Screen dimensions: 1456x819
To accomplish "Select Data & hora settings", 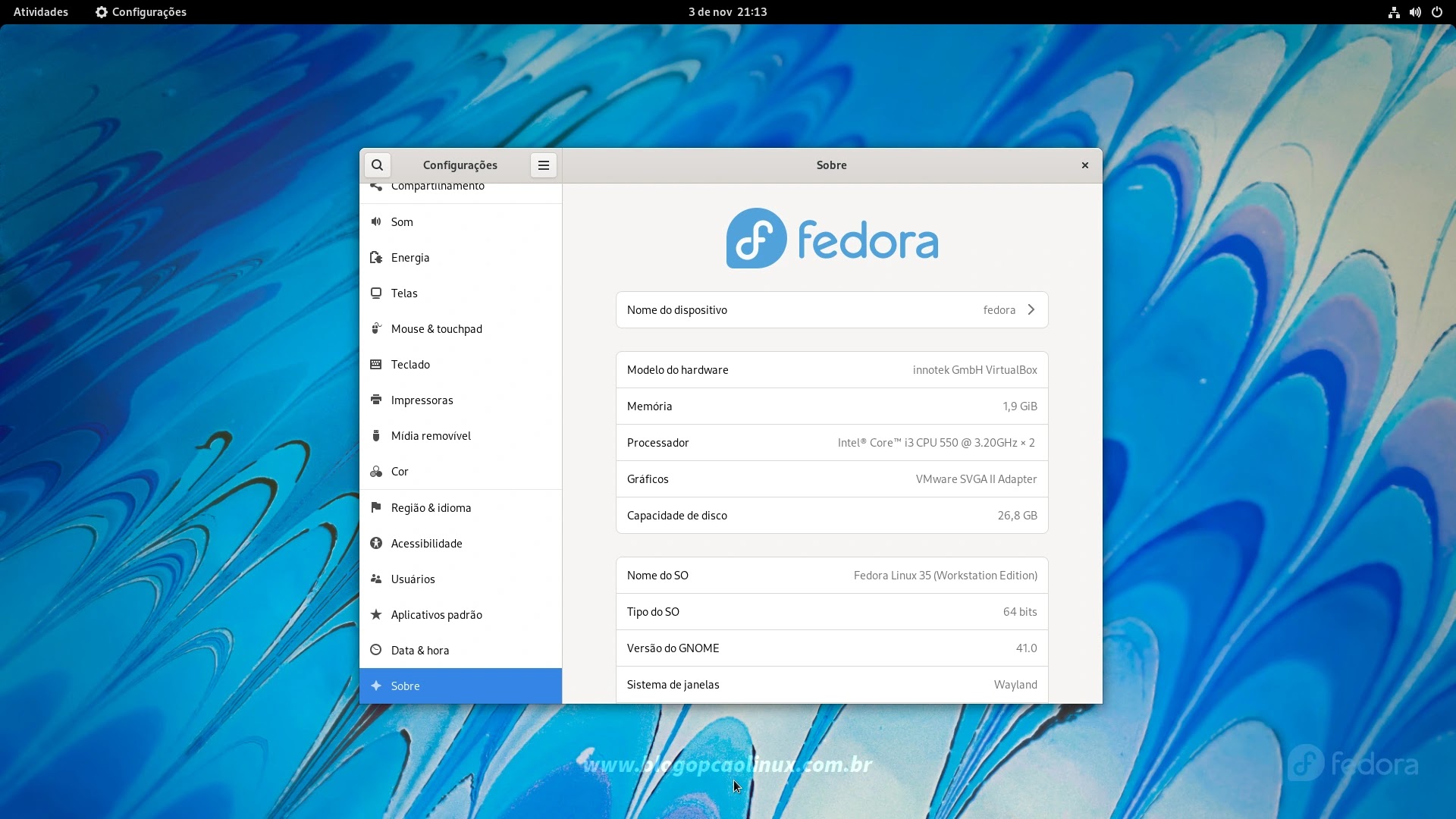I will coord(419,650).
